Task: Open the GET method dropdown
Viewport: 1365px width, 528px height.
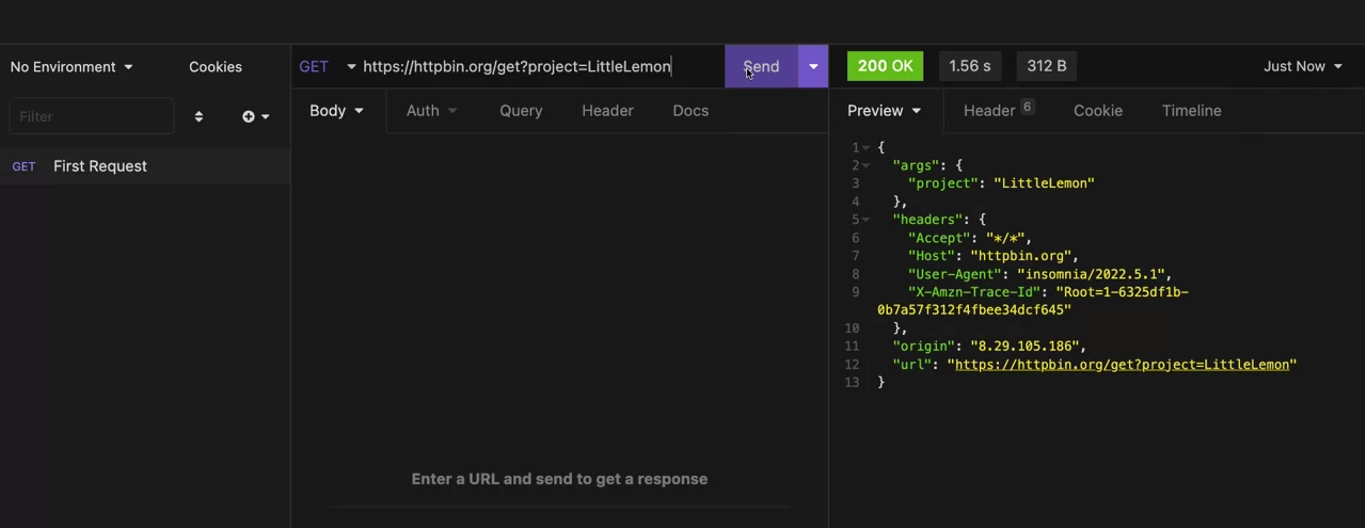Action: [327, 67]
